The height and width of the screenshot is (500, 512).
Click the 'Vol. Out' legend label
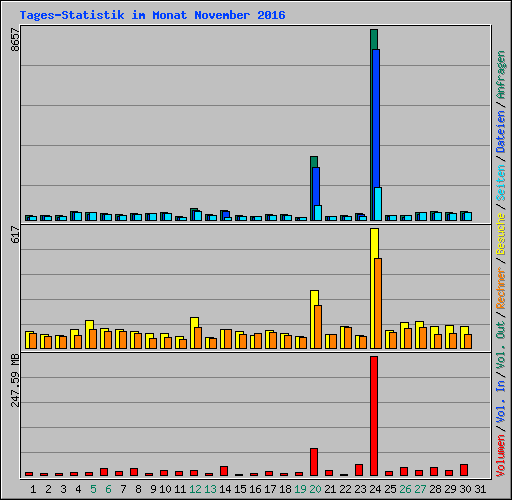501,345
